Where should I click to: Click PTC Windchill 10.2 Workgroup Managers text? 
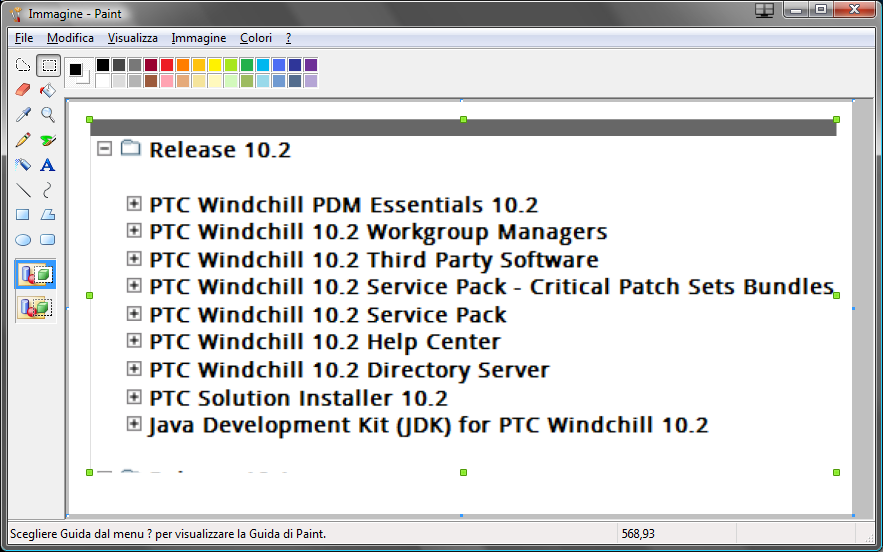pyautogui.click(x=378, y=232)
